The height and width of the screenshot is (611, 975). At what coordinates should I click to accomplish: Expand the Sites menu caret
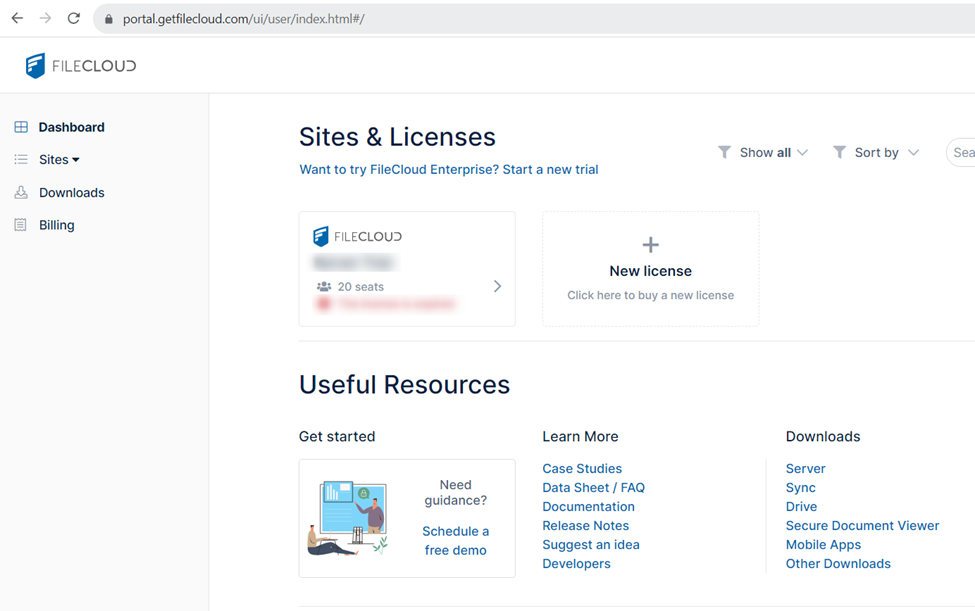[x=76, y=160]
